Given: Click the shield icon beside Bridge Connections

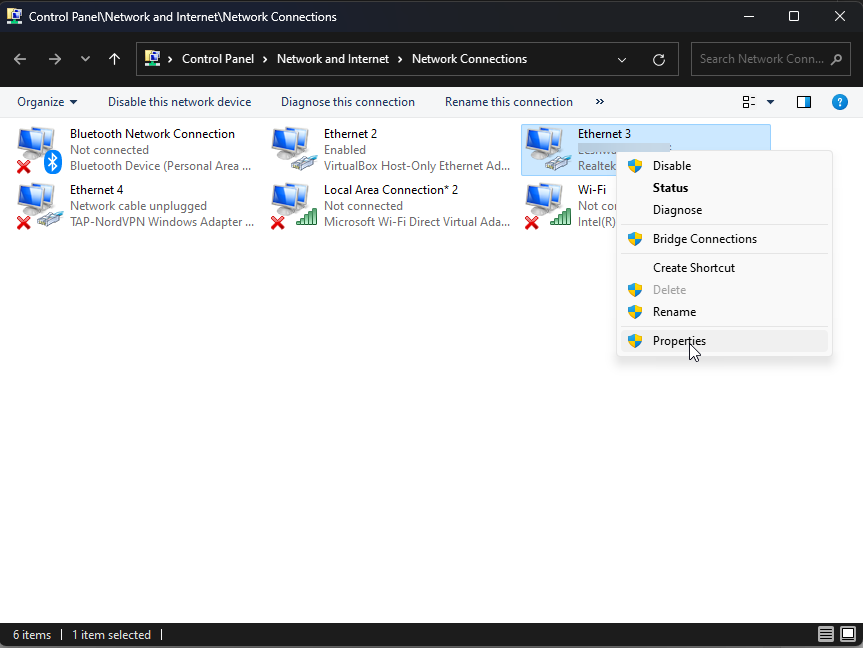Looking at the screenshot, I should click(x=635, y=239).
